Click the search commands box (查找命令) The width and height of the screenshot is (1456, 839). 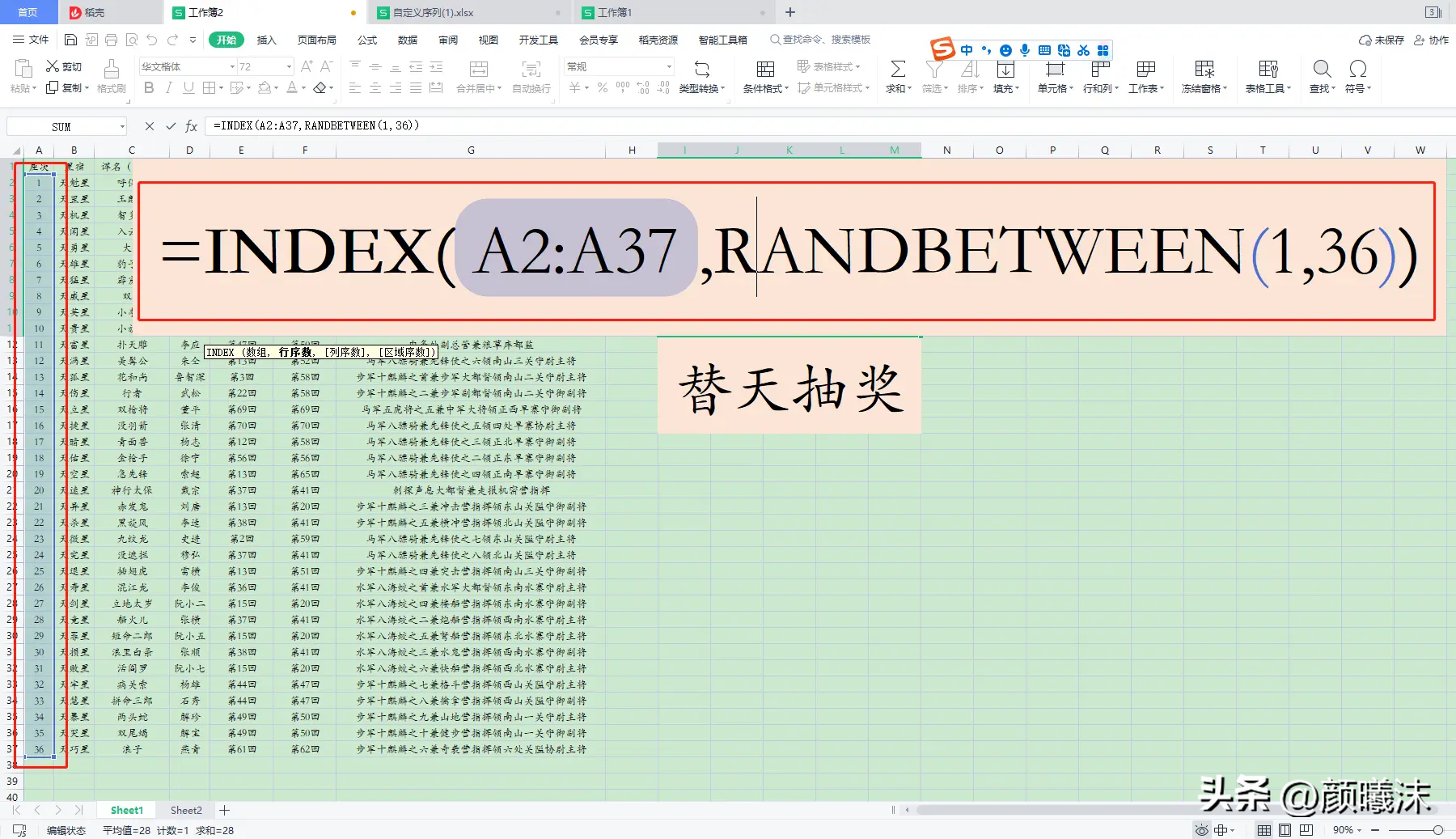[820, 40]
